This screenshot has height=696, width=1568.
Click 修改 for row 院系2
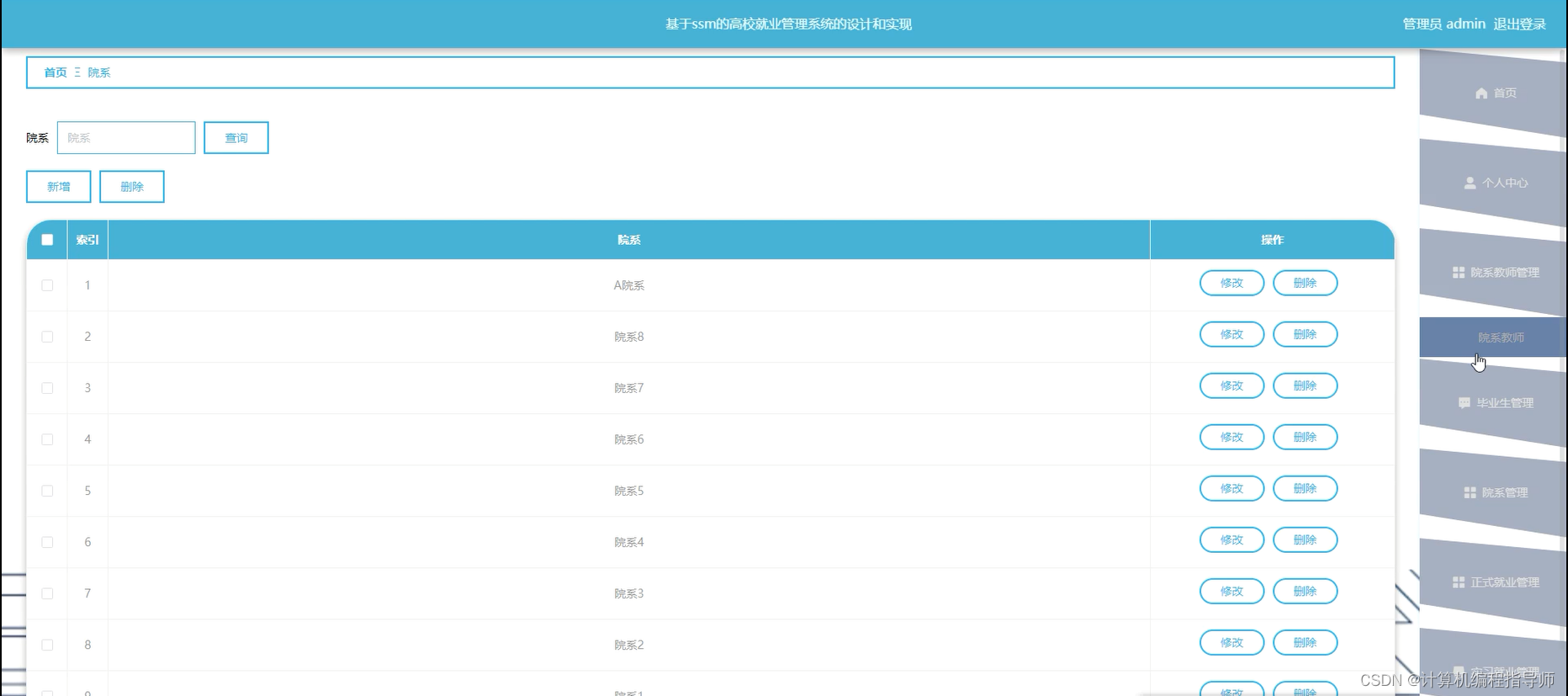[1232, 642]
